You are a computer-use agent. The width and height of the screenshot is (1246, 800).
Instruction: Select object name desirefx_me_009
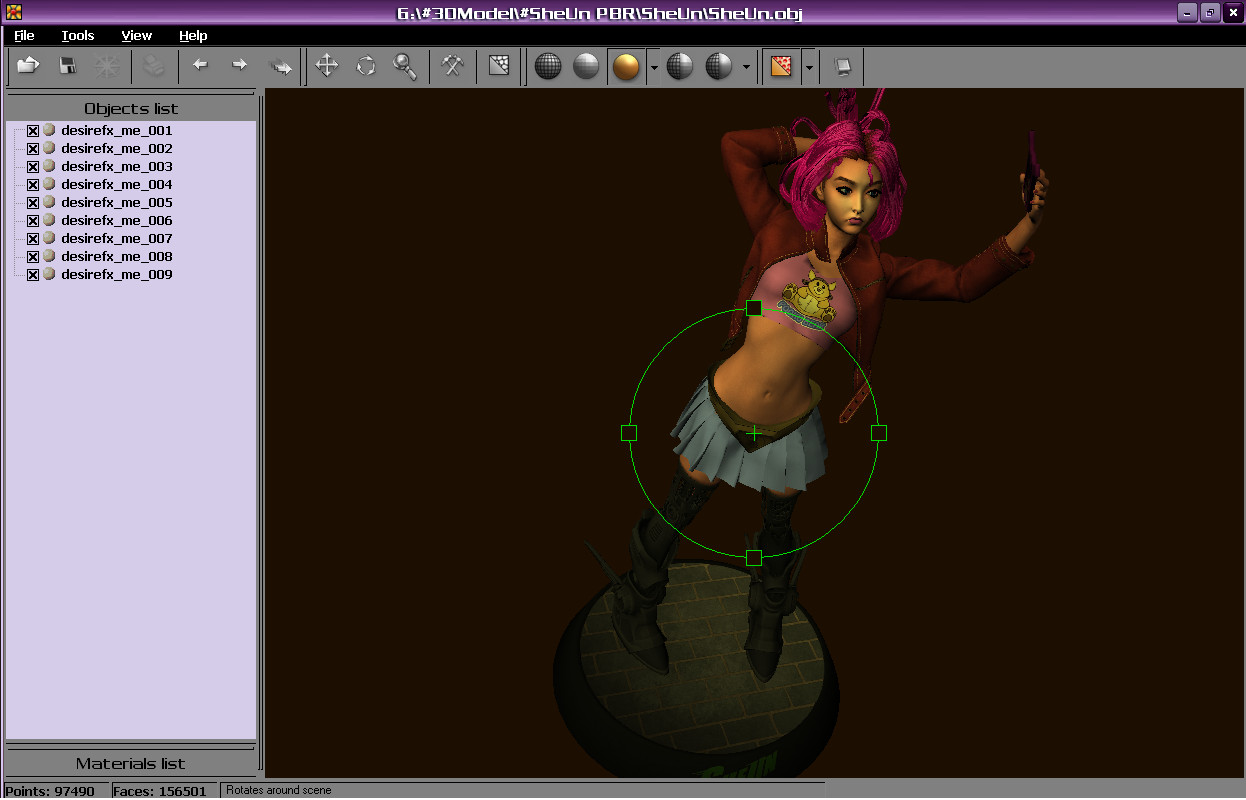point(117,274)
